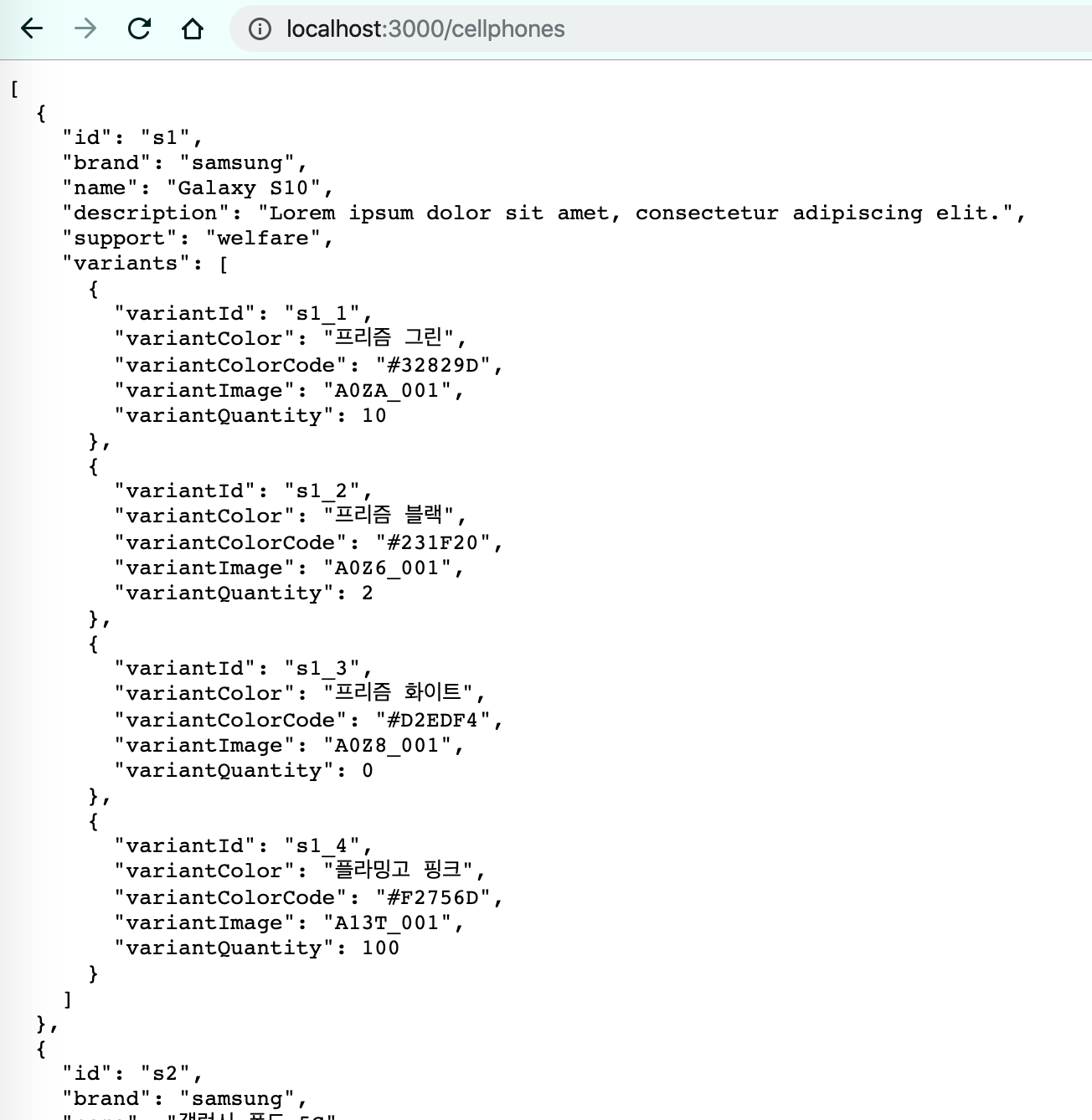Image resolution: width=1092 pixels, height=1120 pixels.
Task: Click variantQuantity value 2
Action: (x=368, y=593)
